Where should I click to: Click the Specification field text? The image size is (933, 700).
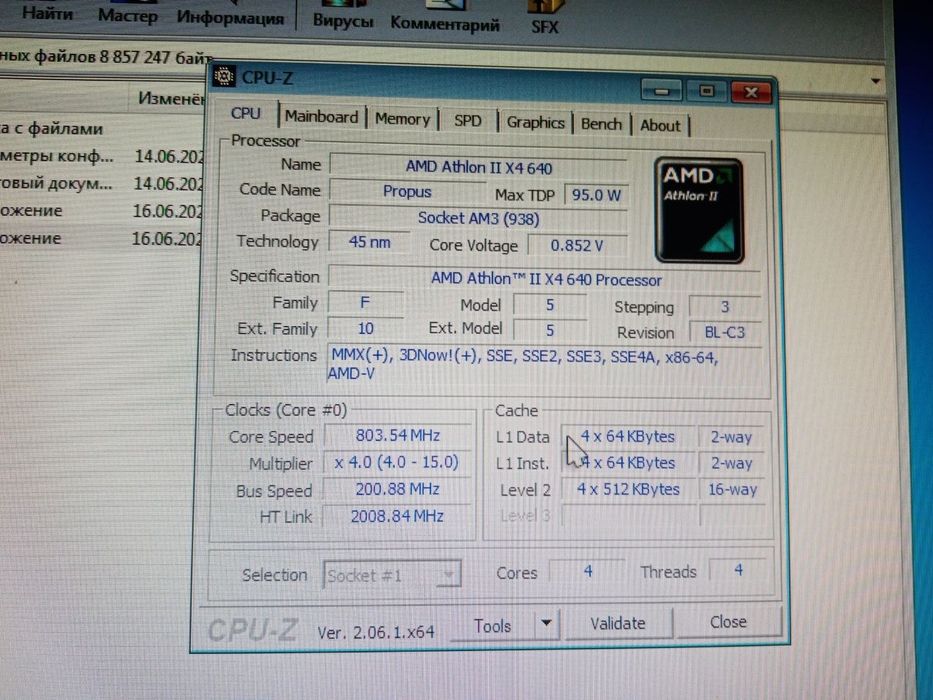(x=546, y=279)
